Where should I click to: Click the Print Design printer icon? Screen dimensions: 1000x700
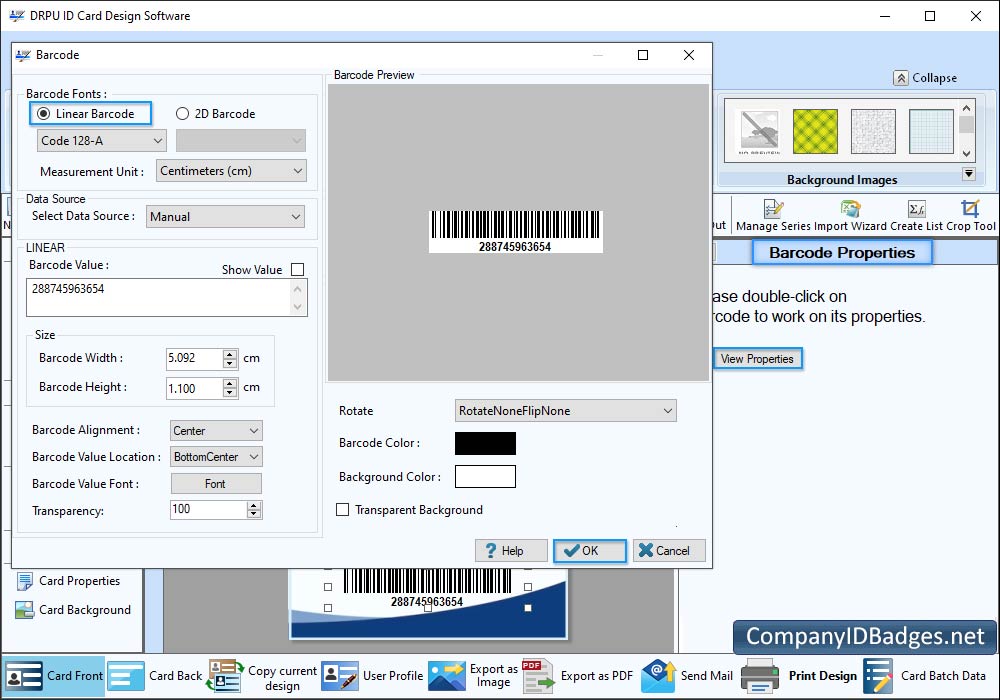point(760,676)
